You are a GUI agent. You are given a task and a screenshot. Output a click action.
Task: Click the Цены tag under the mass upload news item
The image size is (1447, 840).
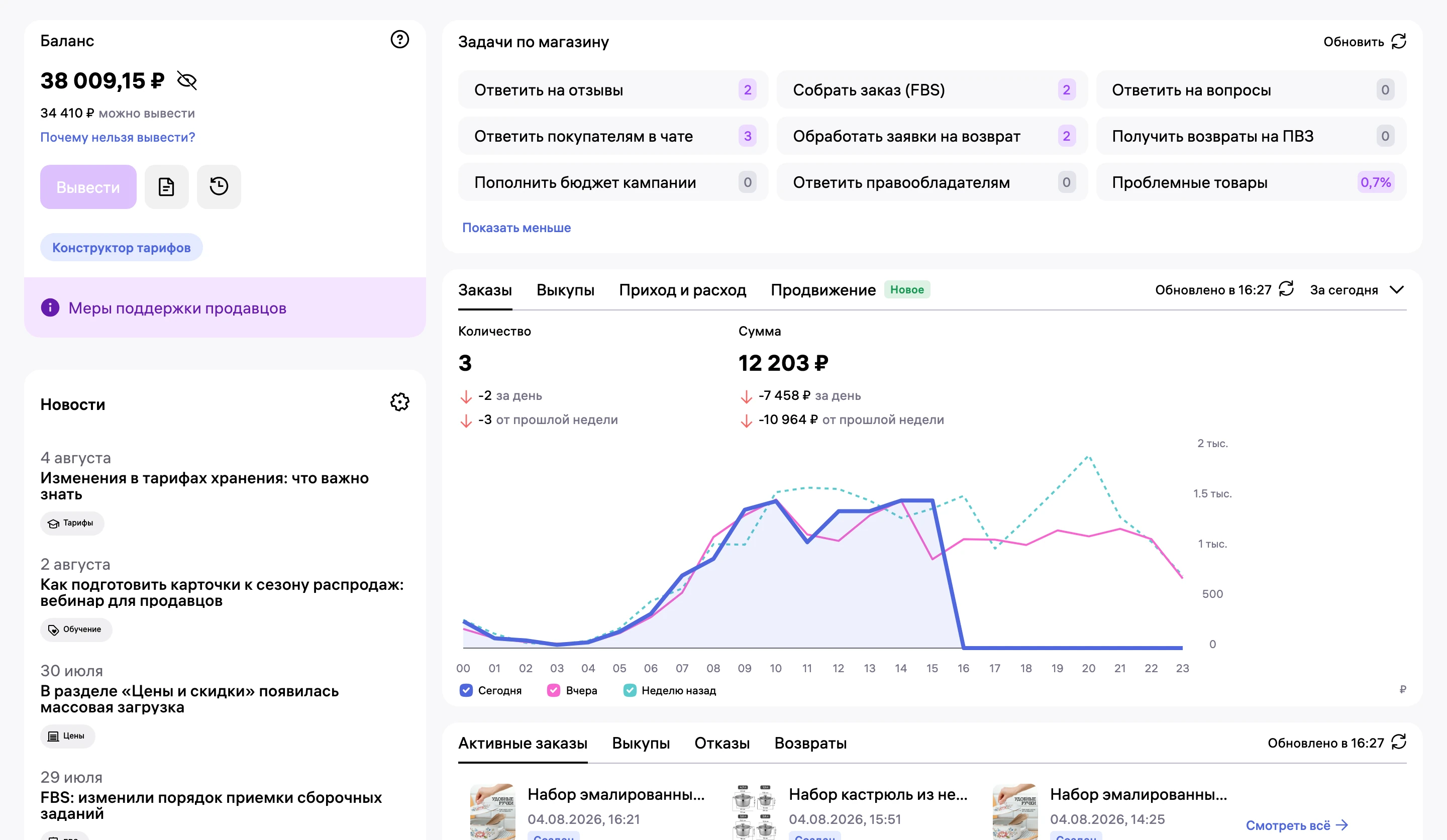(x=68, y=736)
